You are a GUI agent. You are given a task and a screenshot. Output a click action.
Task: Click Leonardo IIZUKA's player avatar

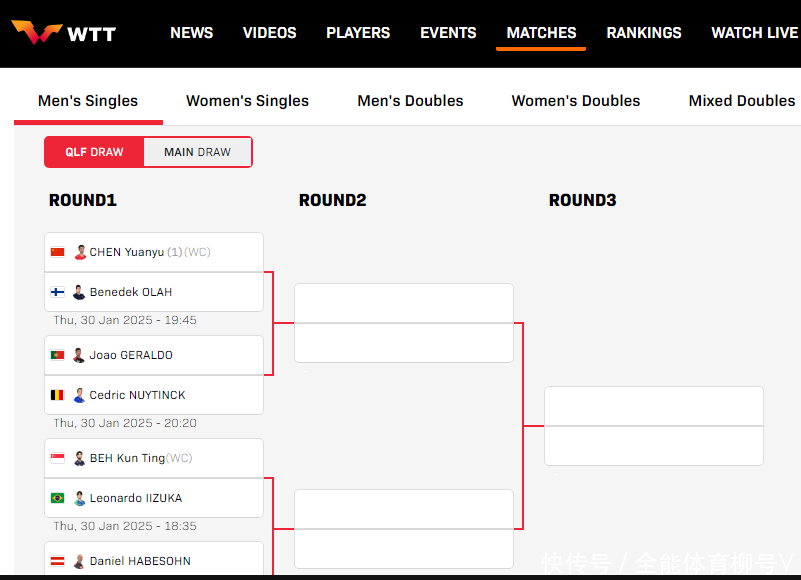(x=79, y=498)
